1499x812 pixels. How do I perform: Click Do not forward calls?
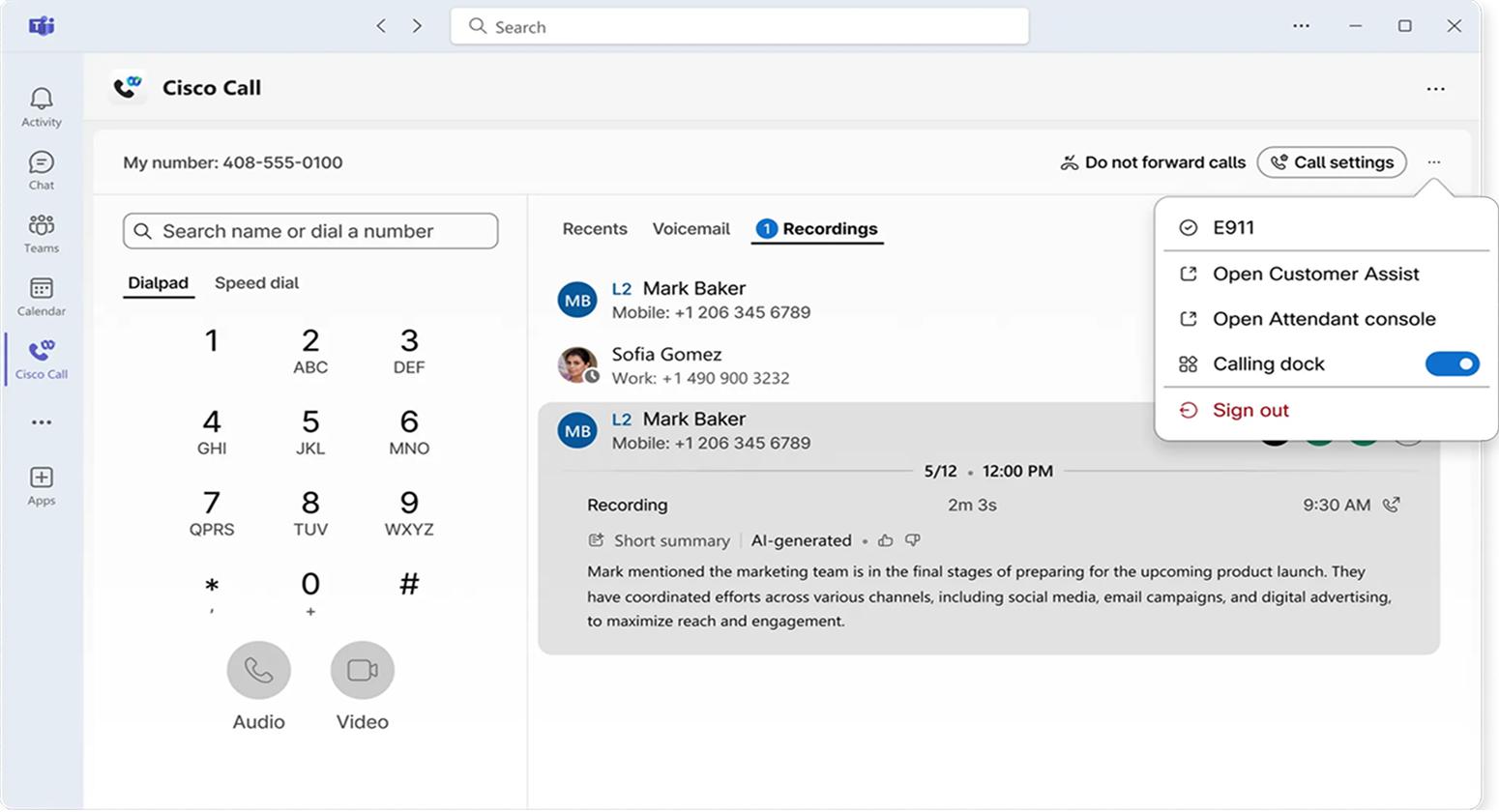pyautogui.click(x=1153, y=162)
